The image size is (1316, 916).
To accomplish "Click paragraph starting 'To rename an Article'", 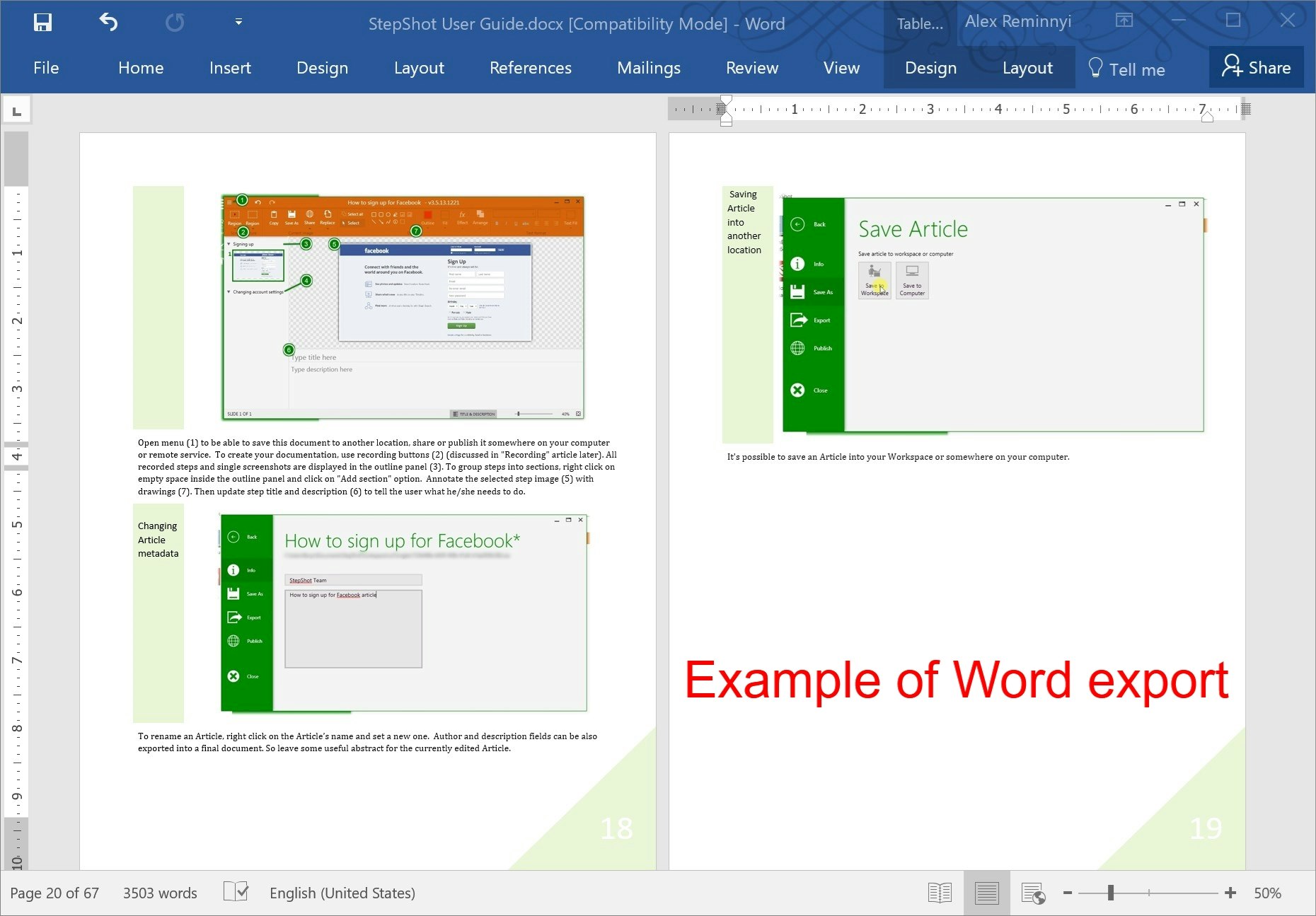I will (x=367, y=742).
